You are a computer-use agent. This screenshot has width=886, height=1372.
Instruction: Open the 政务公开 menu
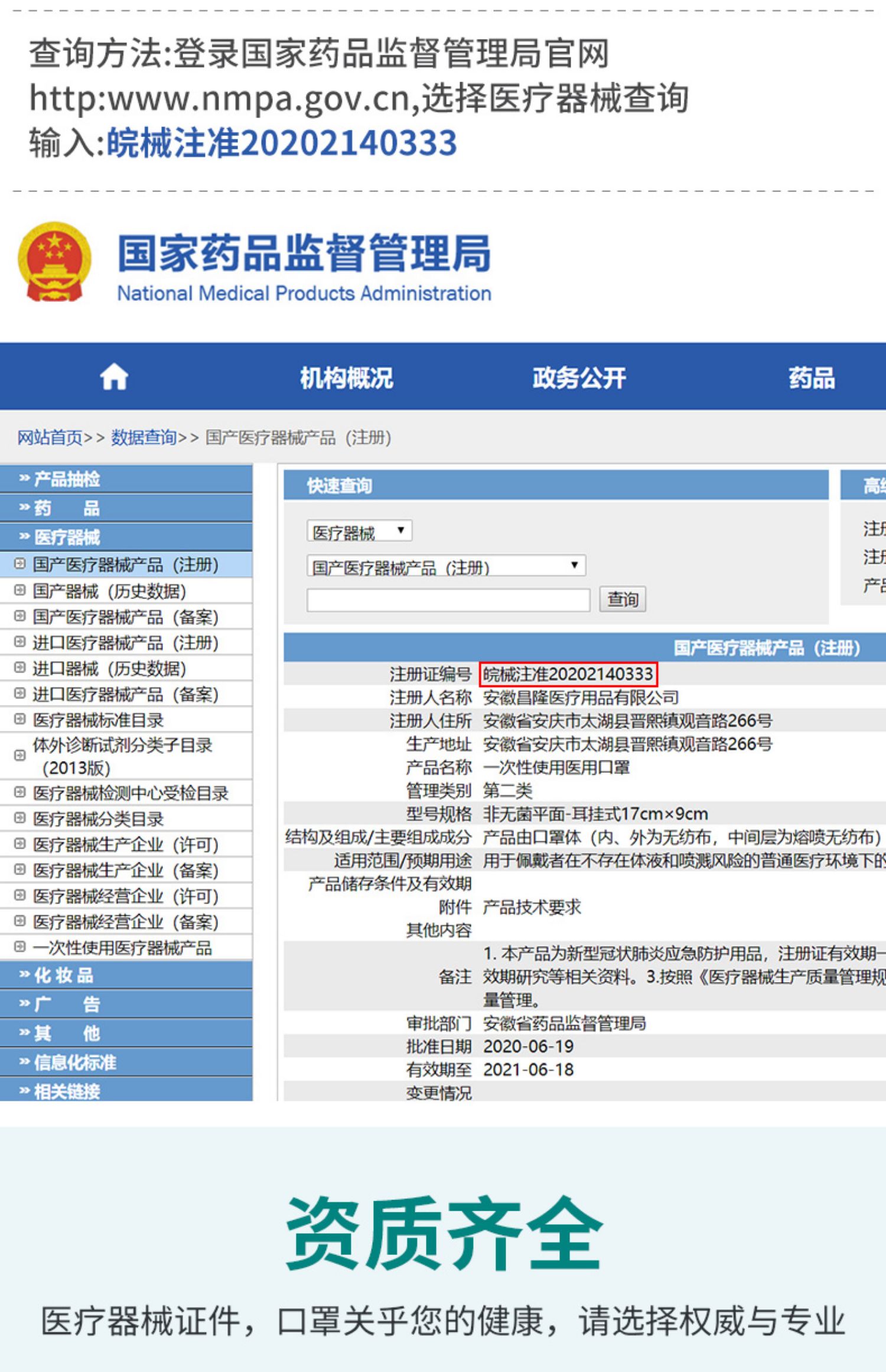click(579, 378)
